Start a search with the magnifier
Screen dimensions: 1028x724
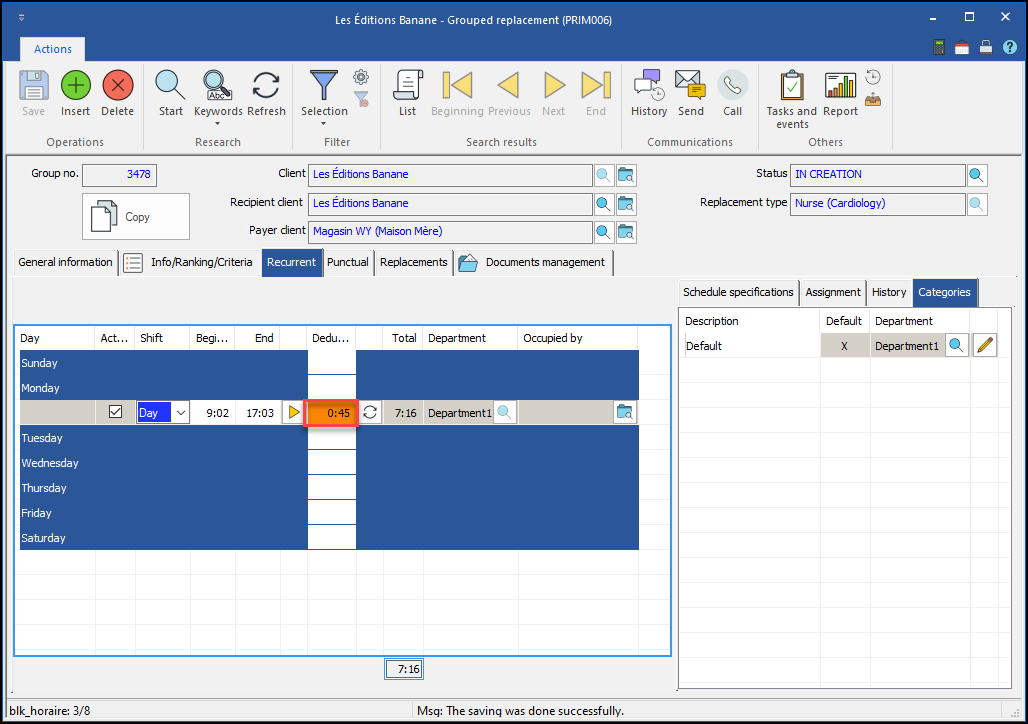point(170,85)
